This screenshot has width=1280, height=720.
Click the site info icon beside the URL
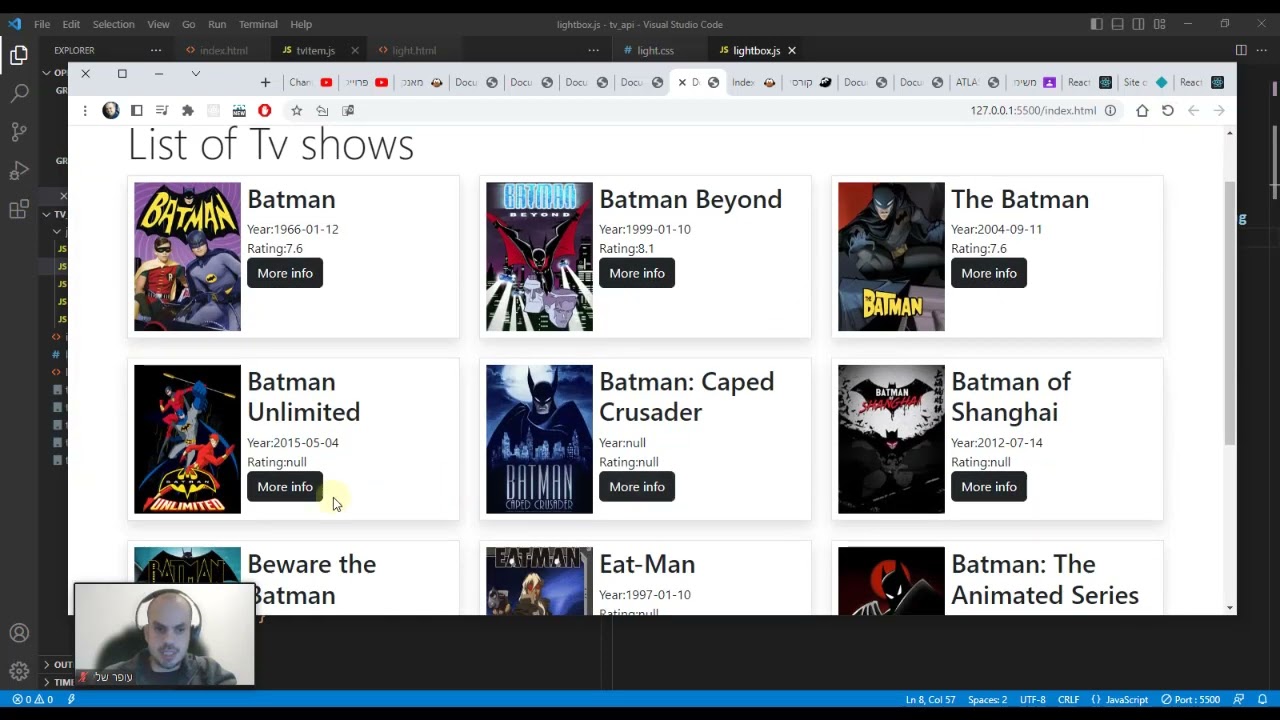pos(1110,111)
